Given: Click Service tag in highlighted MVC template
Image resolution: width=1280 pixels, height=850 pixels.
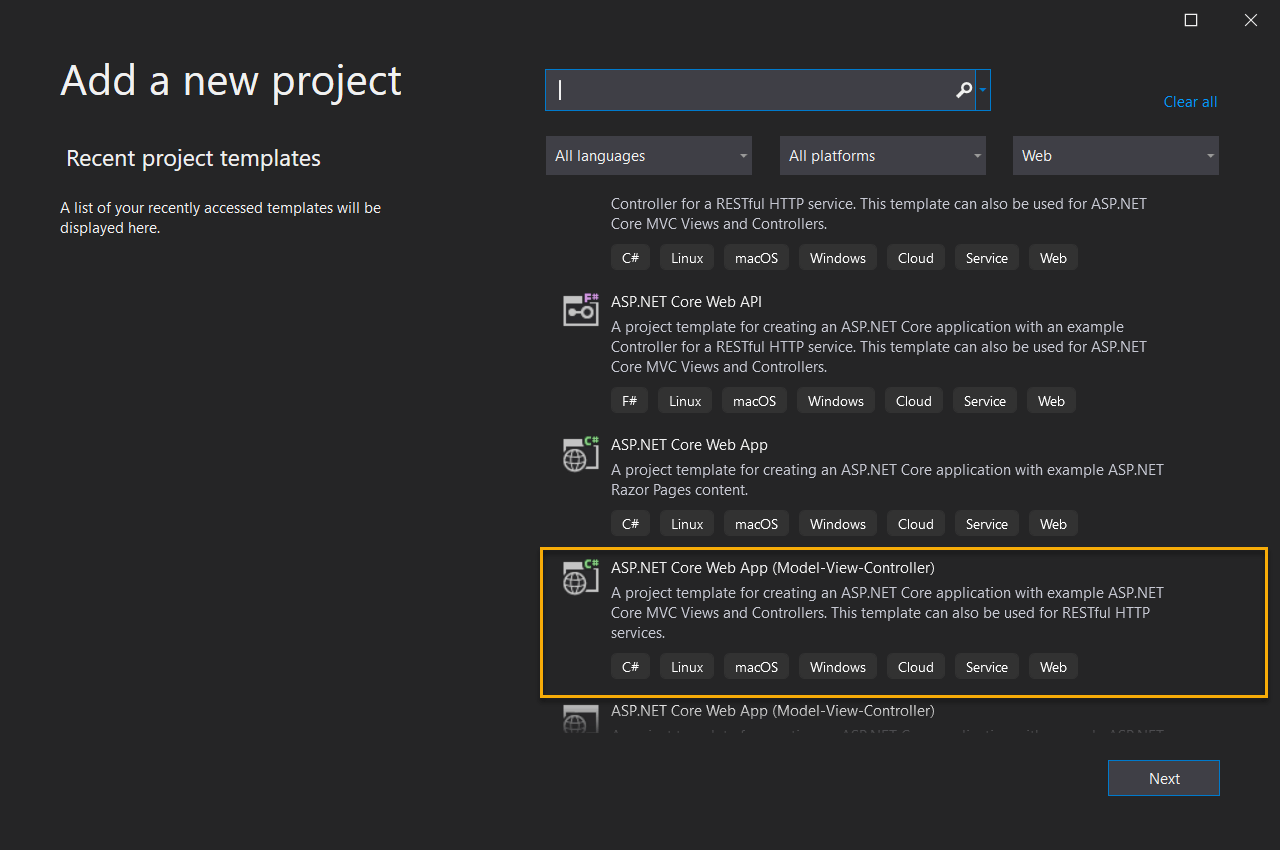Looking at the screenshot, I should click(987, 667).
